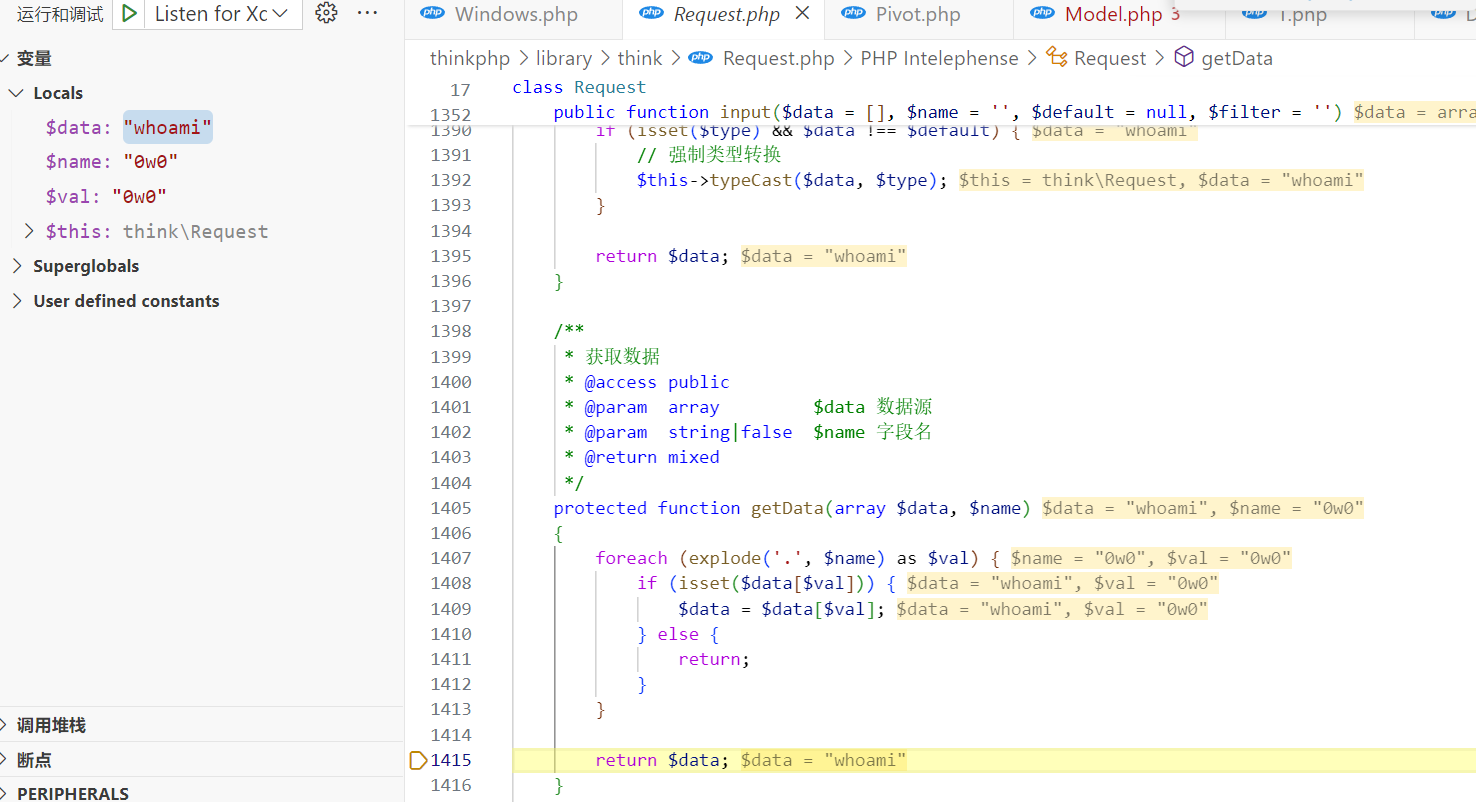The width and height of the screenshot is (1476, 802).
Task: Click sticky header class Request line
Action: click(x=579, y=88)
